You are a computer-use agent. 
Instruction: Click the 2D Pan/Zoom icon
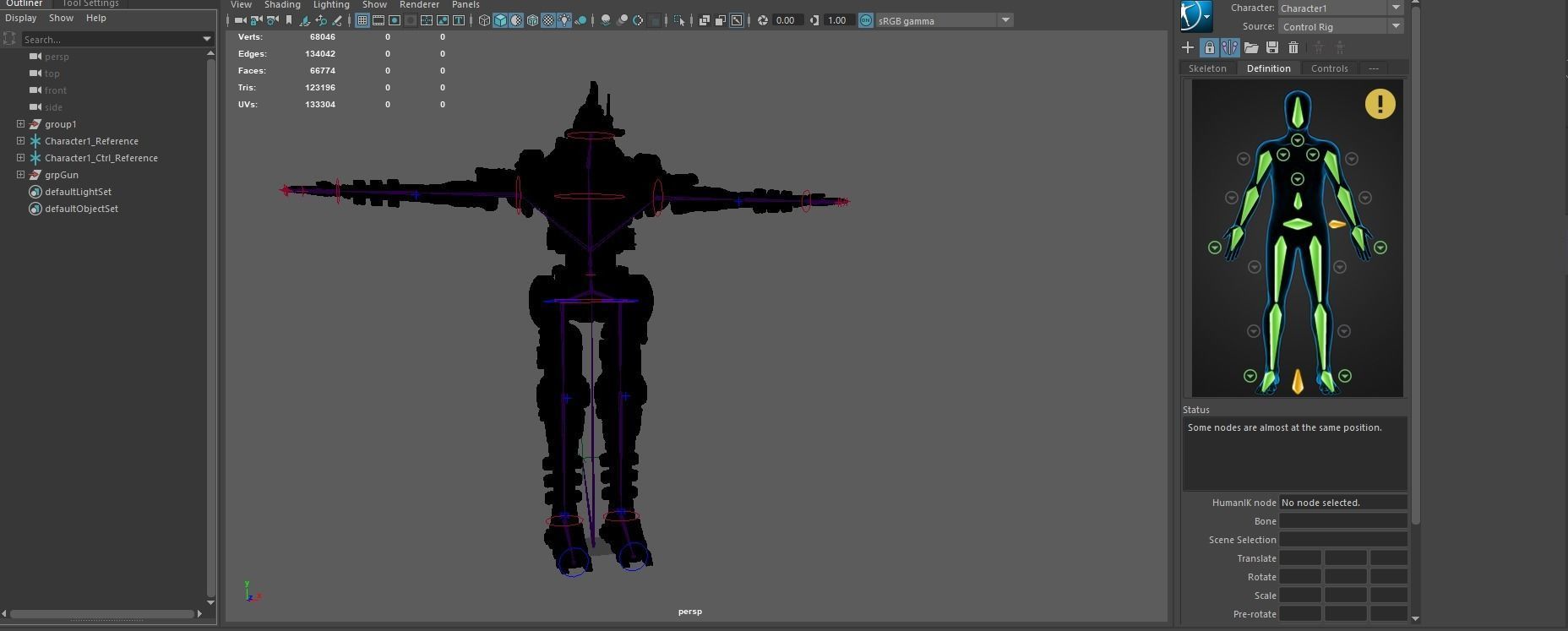point(321,20)
